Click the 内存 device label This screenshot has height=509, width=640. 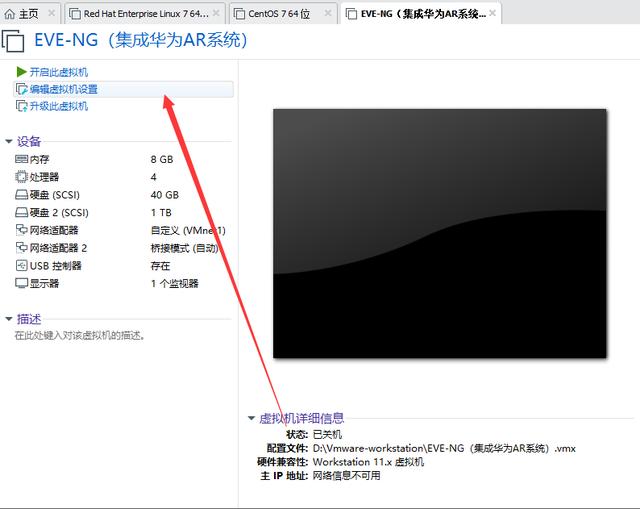point(40,159)
